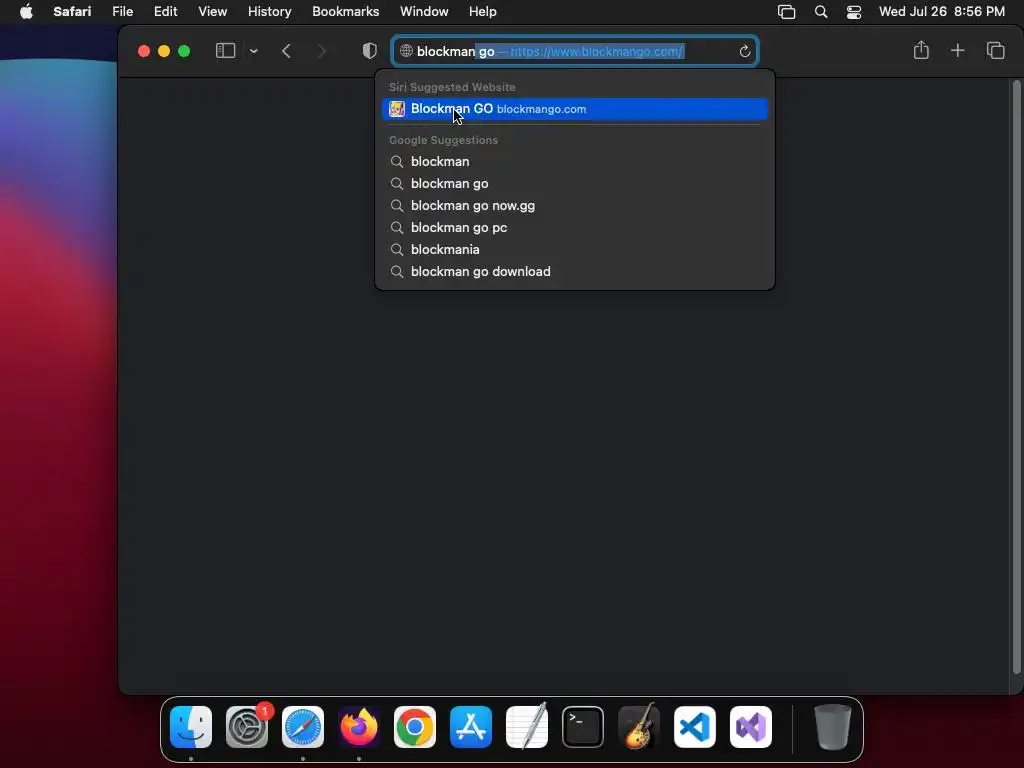Open System Preferences from the Dock
Image resolution: width=1024 pixels, height=768 pixels.
pos(247,727)
